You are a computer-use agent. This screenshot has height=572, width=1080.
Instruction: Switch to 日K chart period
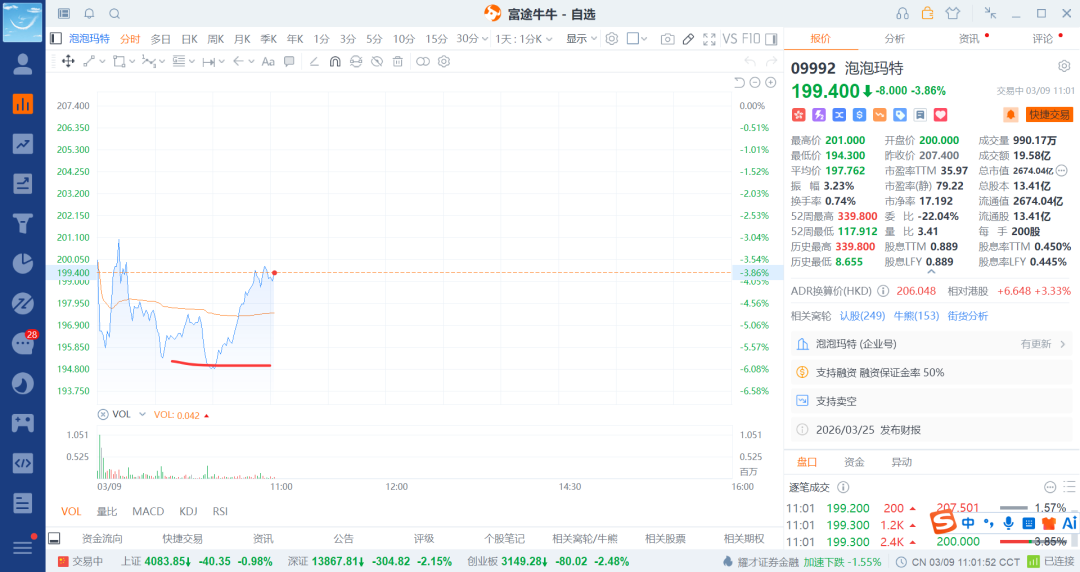[189, 39]
